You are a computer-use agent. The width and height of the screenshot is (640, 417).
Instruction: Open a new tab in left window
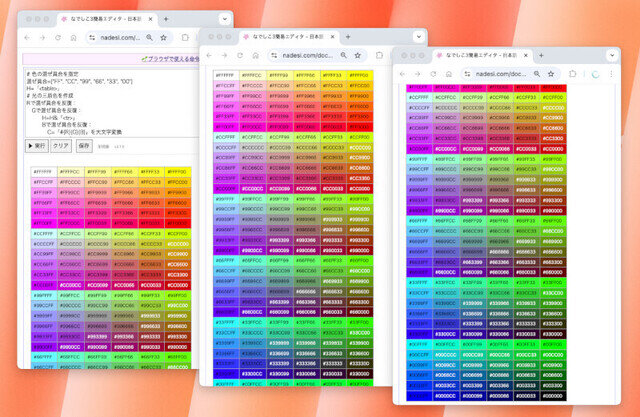pyautogui.click(x=166, y=19)
